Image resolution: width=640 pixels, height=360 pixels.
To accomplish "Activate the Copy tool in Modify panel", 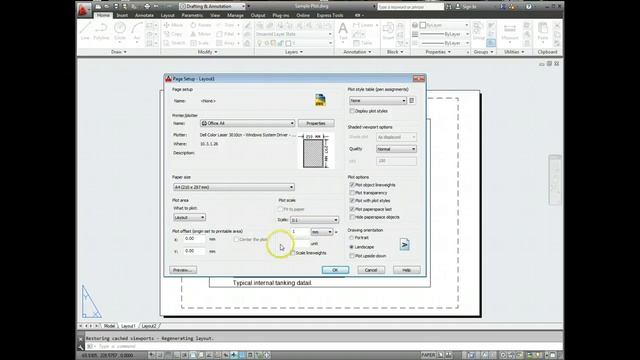I will [173, 34].
